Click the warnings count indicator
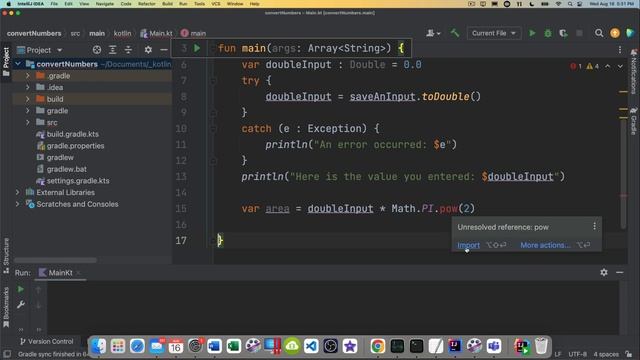This screenshot has width=640, height=360. 593,66
